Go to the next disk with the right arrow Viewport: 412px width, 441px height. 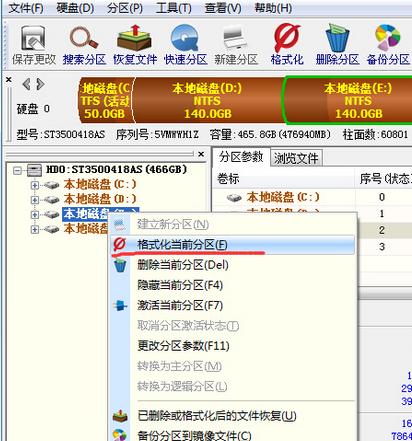tap(40, 84)
